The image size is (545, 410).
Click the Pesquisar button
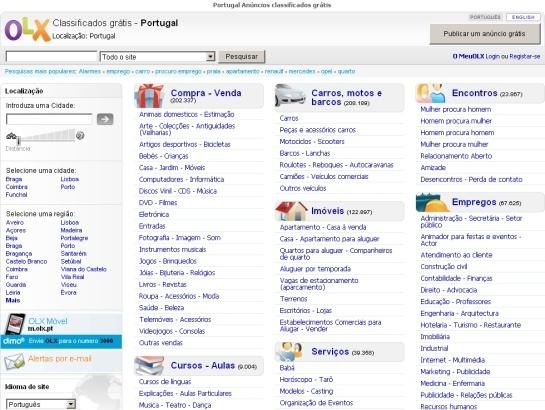click(242, 57)
